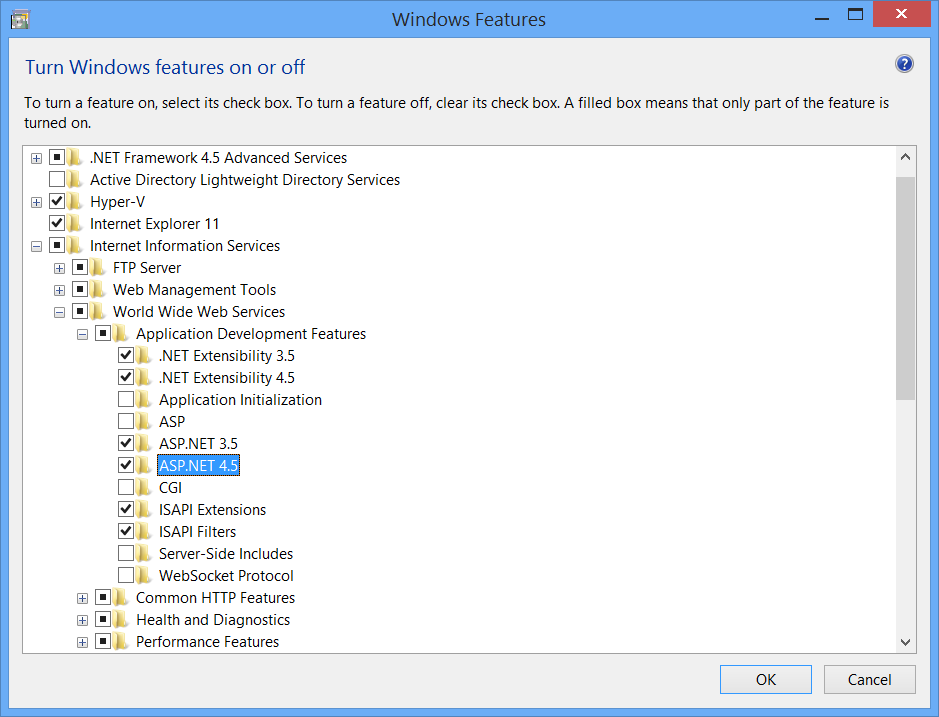
Task: Select the Server-Side Includes label
Action: (x=226, y=553)
